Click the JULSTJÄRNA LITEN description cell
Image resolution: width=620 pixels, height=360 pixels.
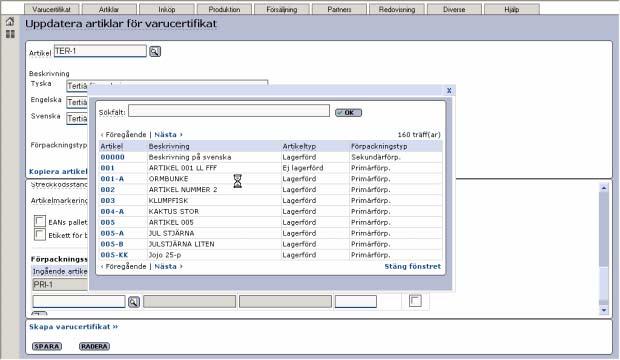tap(181, 244)
